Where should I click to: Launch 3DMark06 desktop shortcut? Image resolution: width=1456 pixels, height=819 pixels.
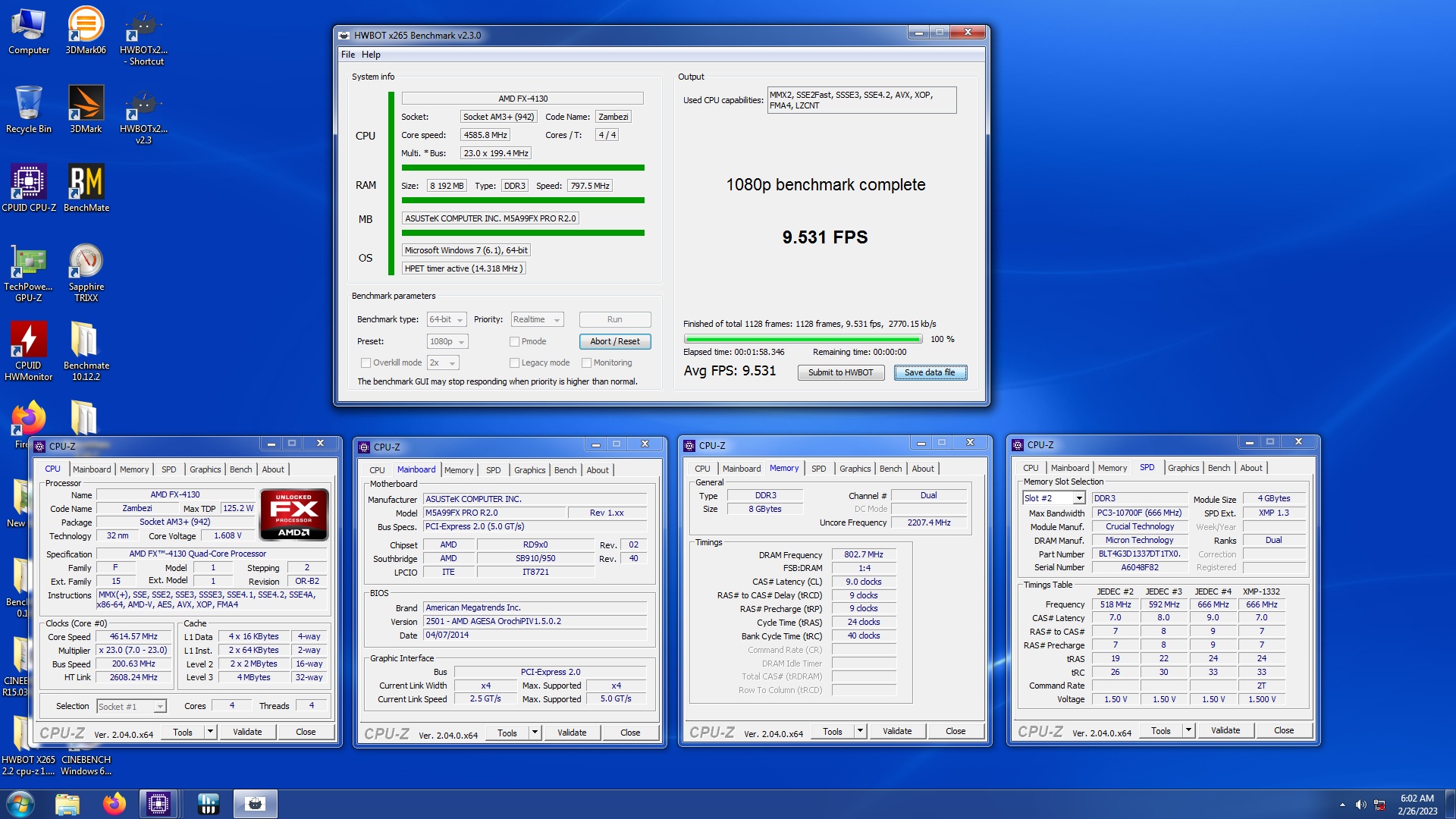(x=86, y=31)
